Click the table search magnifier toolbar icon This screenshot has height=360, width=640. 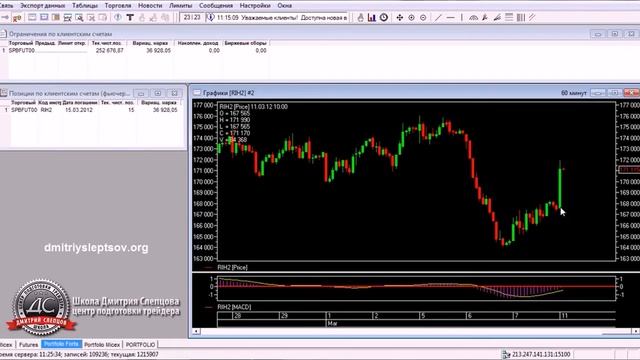79,18
